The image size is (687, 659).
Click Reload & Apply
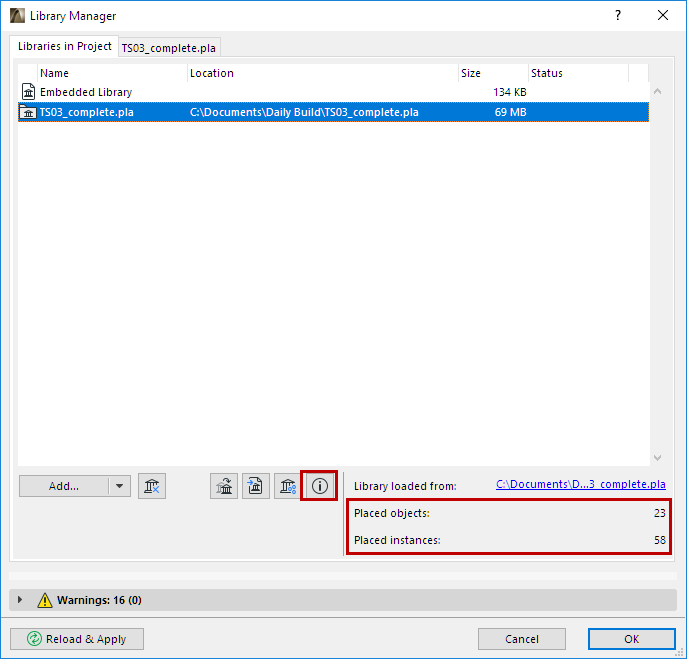tap(77, 639)
